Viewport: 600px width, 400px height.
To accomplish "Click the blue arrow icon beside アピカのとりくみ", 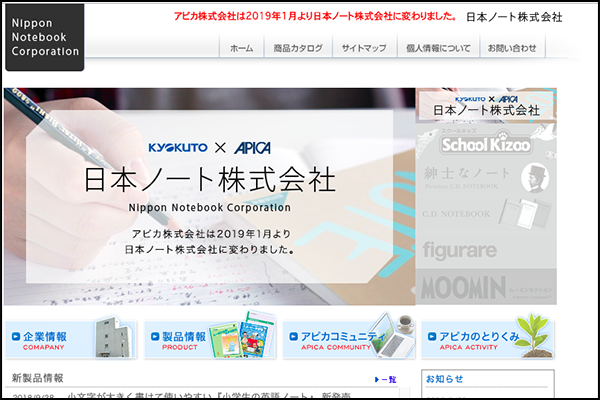I will point(432,336).
